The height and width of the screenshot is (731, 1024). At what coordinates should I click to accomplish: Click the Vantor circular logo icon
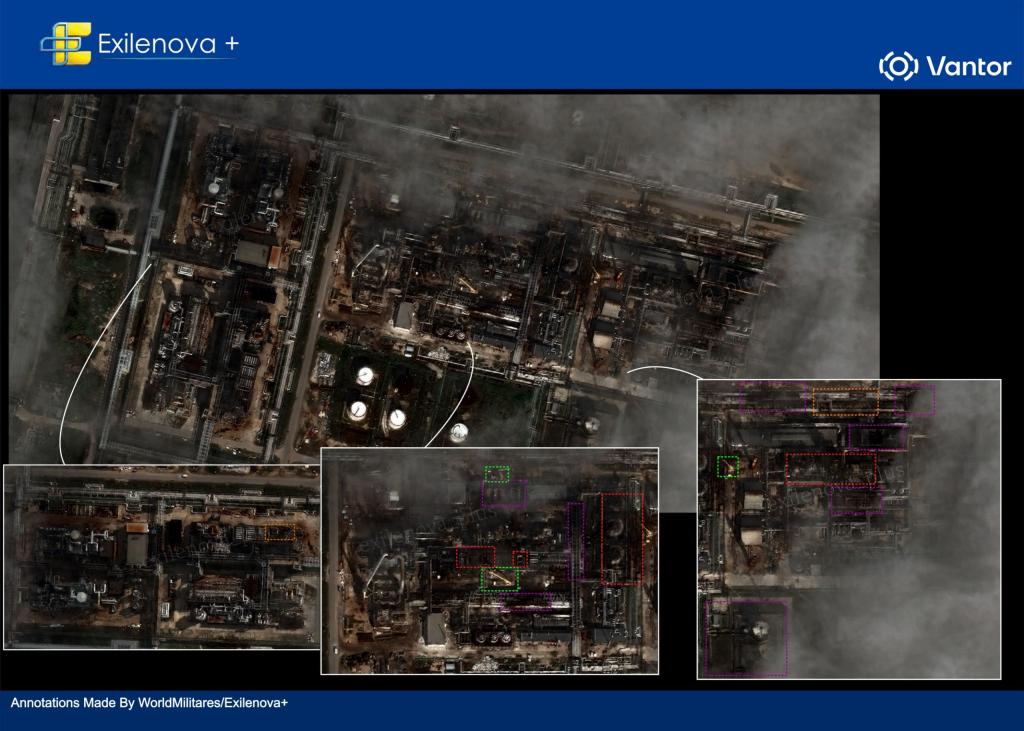899,66
